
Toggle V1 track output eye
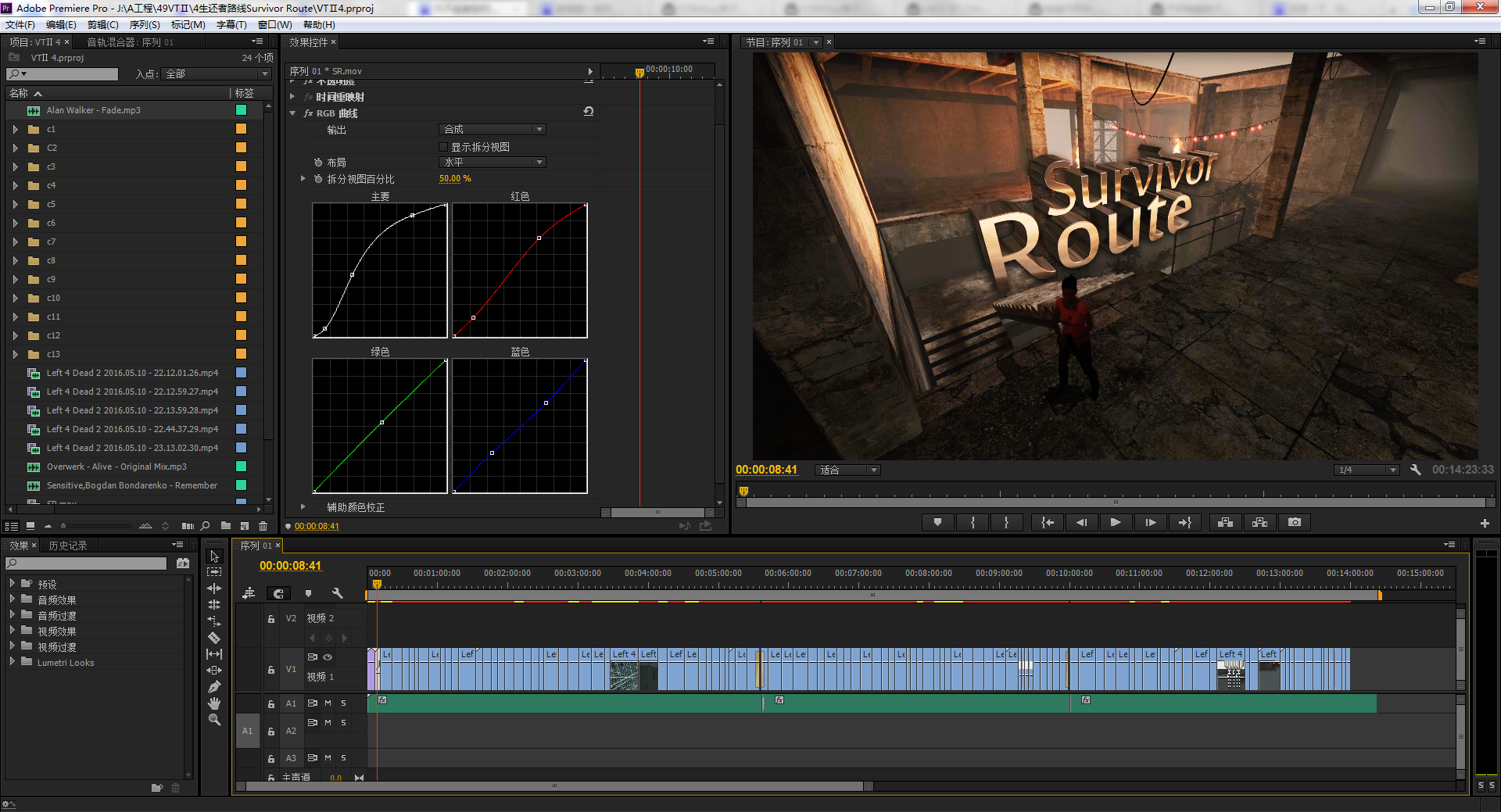click(328, 657)
